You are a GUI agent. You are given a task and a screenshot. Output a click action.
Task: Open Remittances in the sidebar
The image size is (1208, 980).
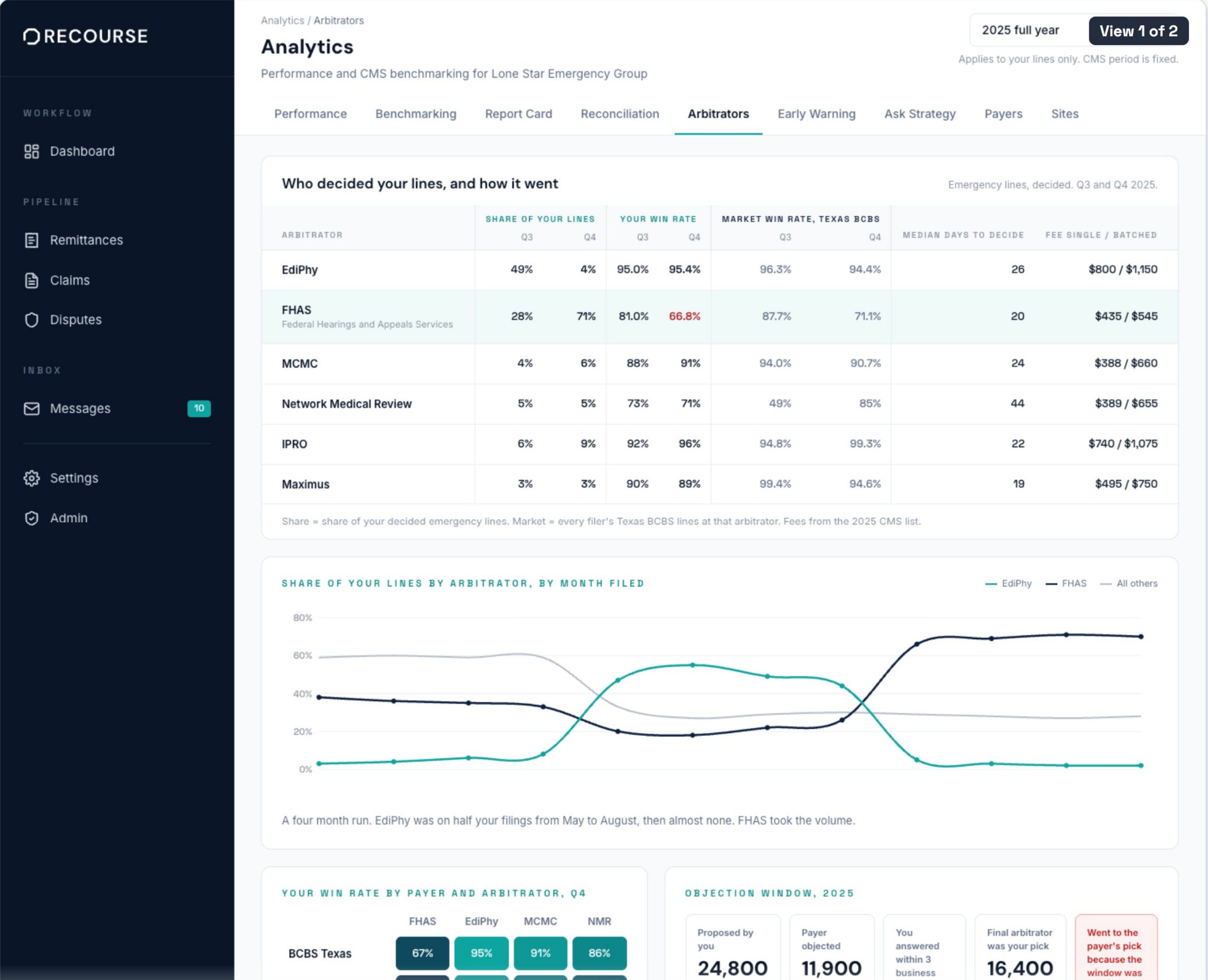pos(86,240)
